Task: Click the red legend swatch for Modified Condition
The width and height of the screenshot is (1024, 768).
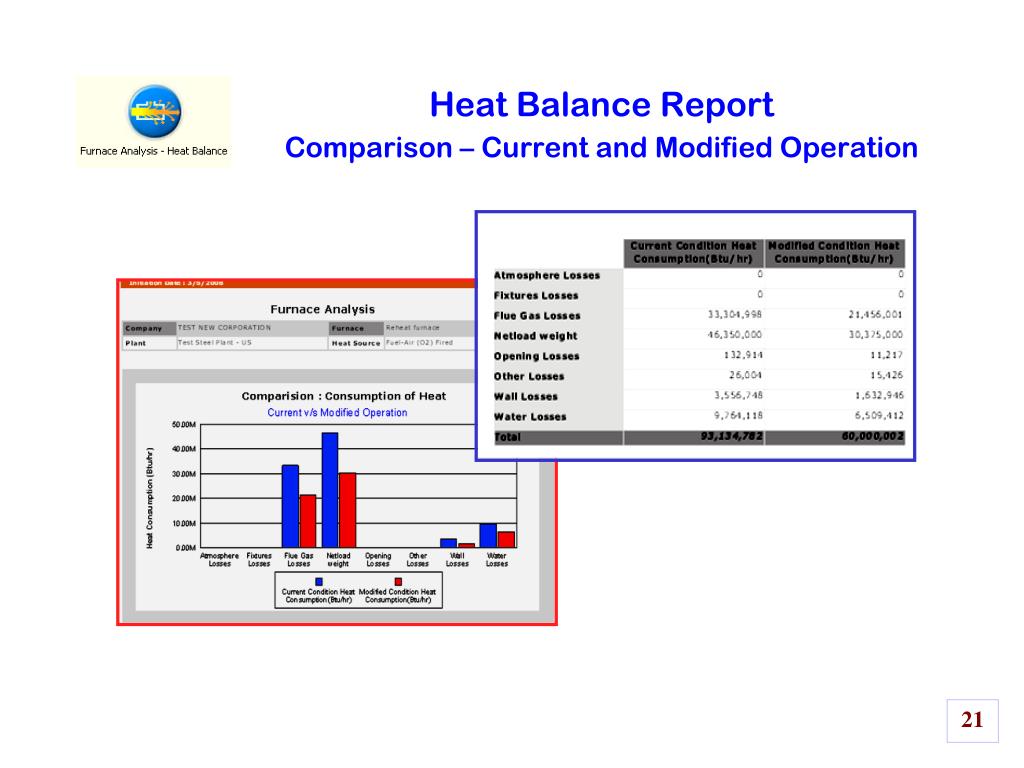Action: (398, 581)
